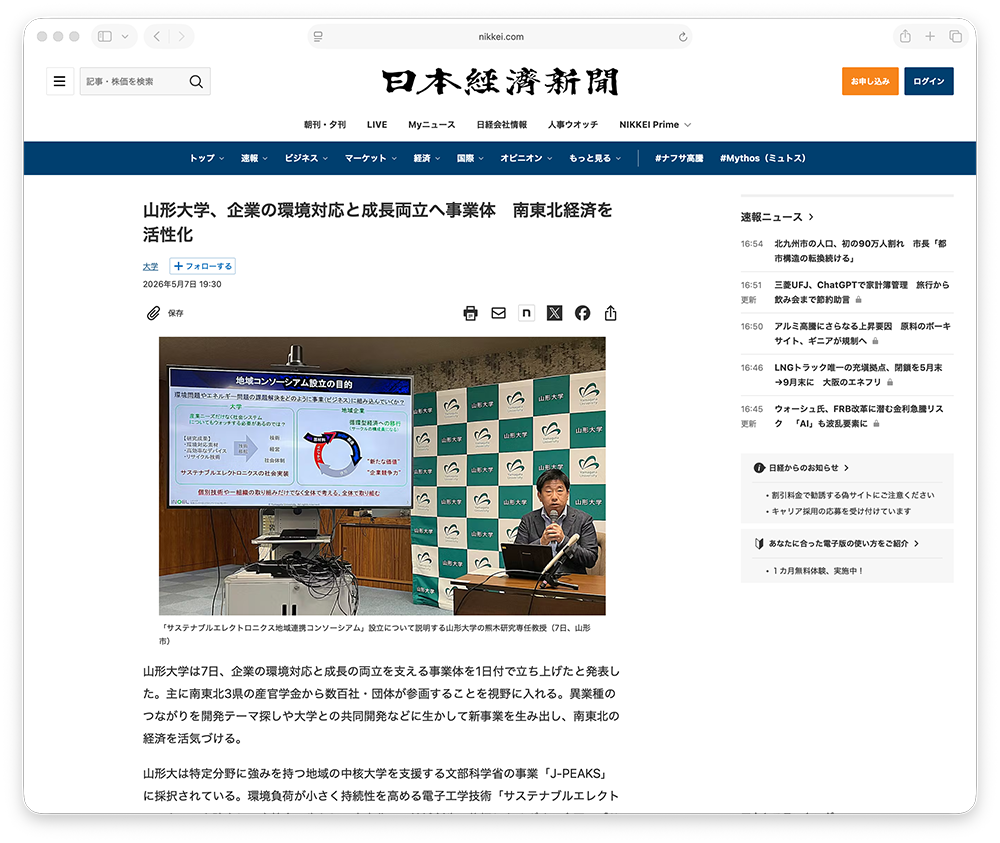Share article on X icon
The width and height of the screenshot is (1000, 843).
tap(554, 313)
